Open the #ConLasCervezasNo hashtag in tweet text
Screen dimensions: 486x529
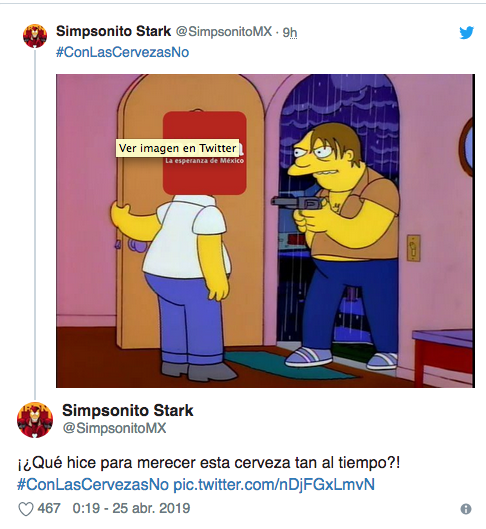(x=93, y=484)
